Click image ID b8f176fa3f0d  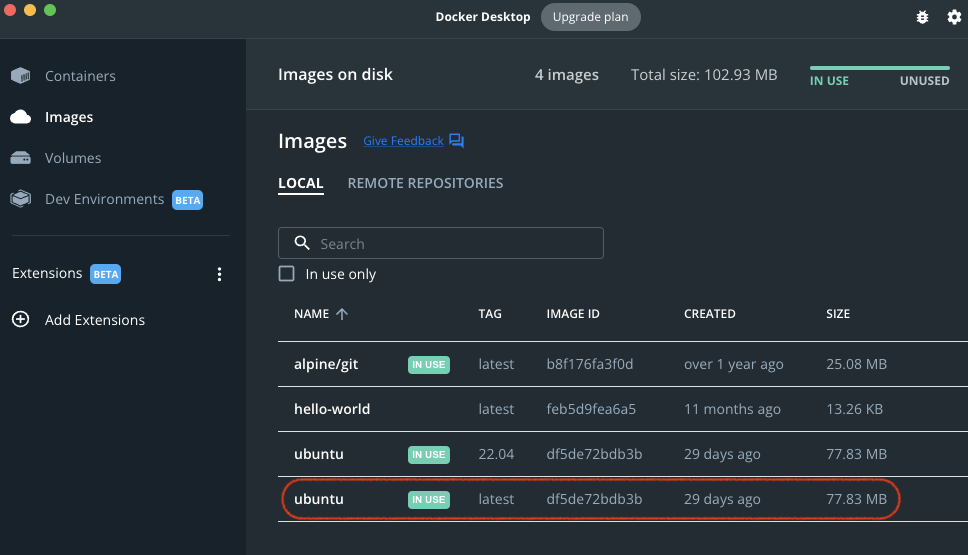coord(590,364)
